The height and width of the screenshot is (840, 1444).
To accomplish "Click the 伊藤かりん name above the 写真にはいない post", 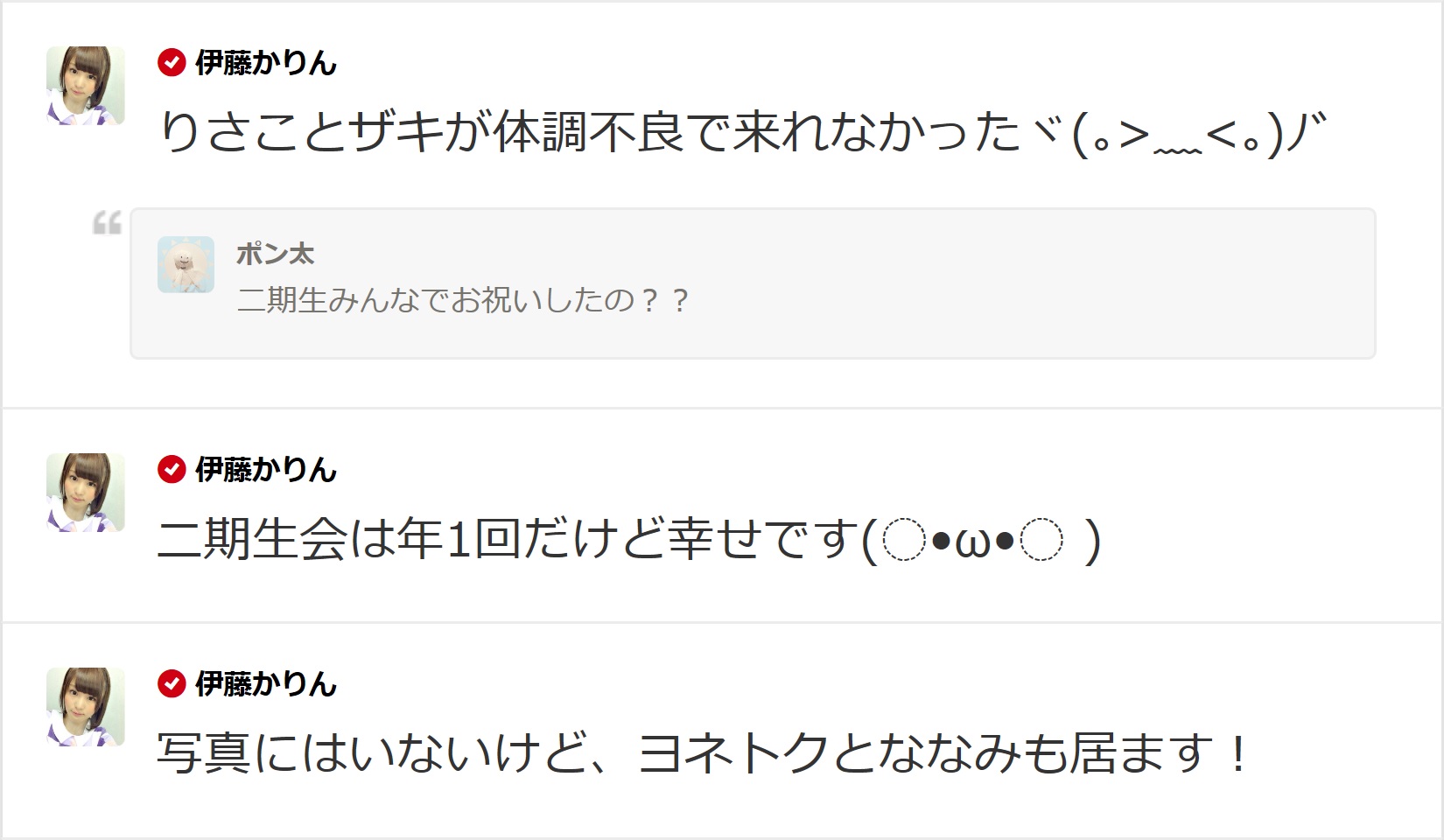I will click(x=266, y=684).
